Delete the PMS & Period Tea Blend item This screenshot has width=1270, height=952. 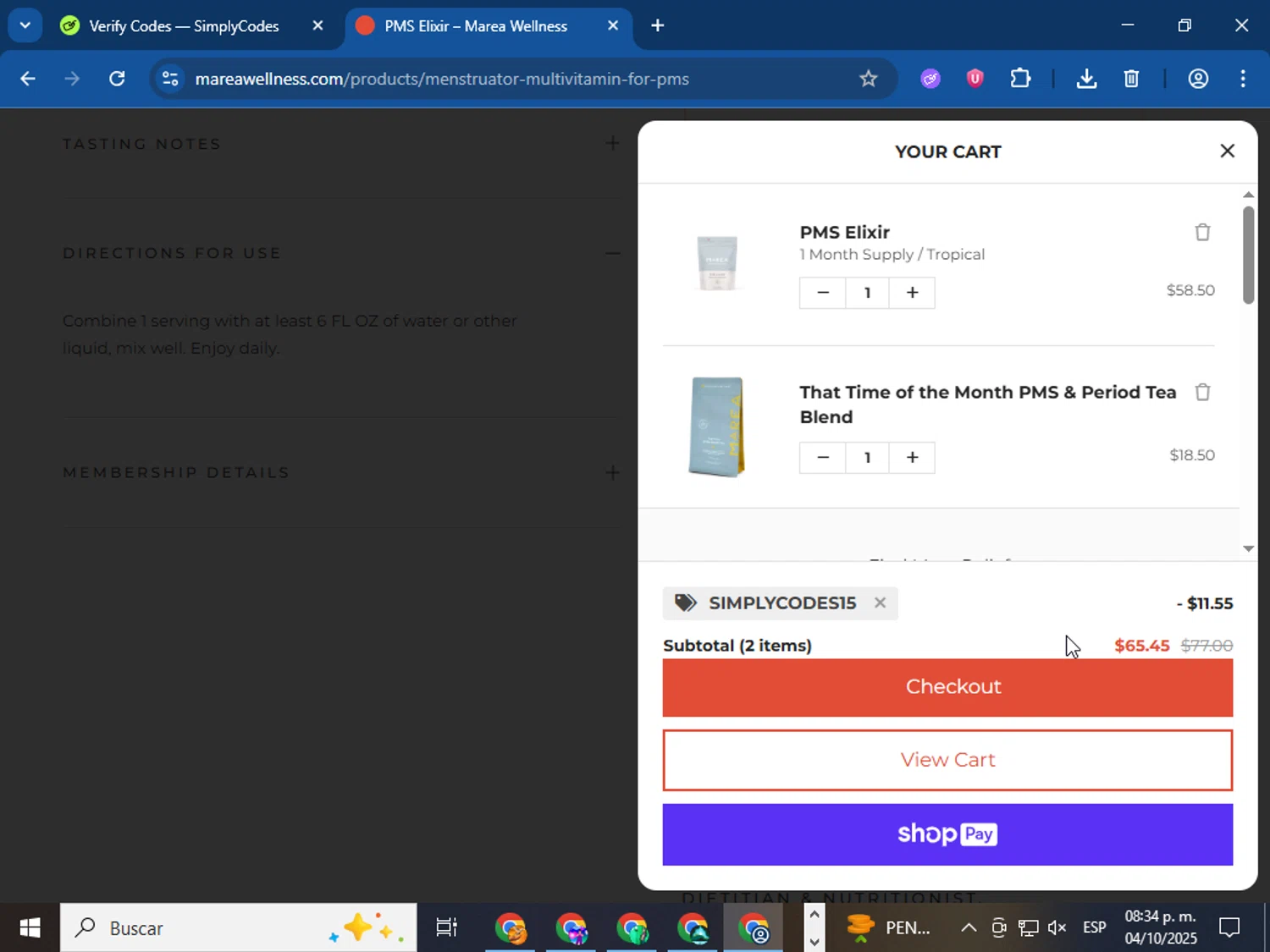coord(1202,392)
